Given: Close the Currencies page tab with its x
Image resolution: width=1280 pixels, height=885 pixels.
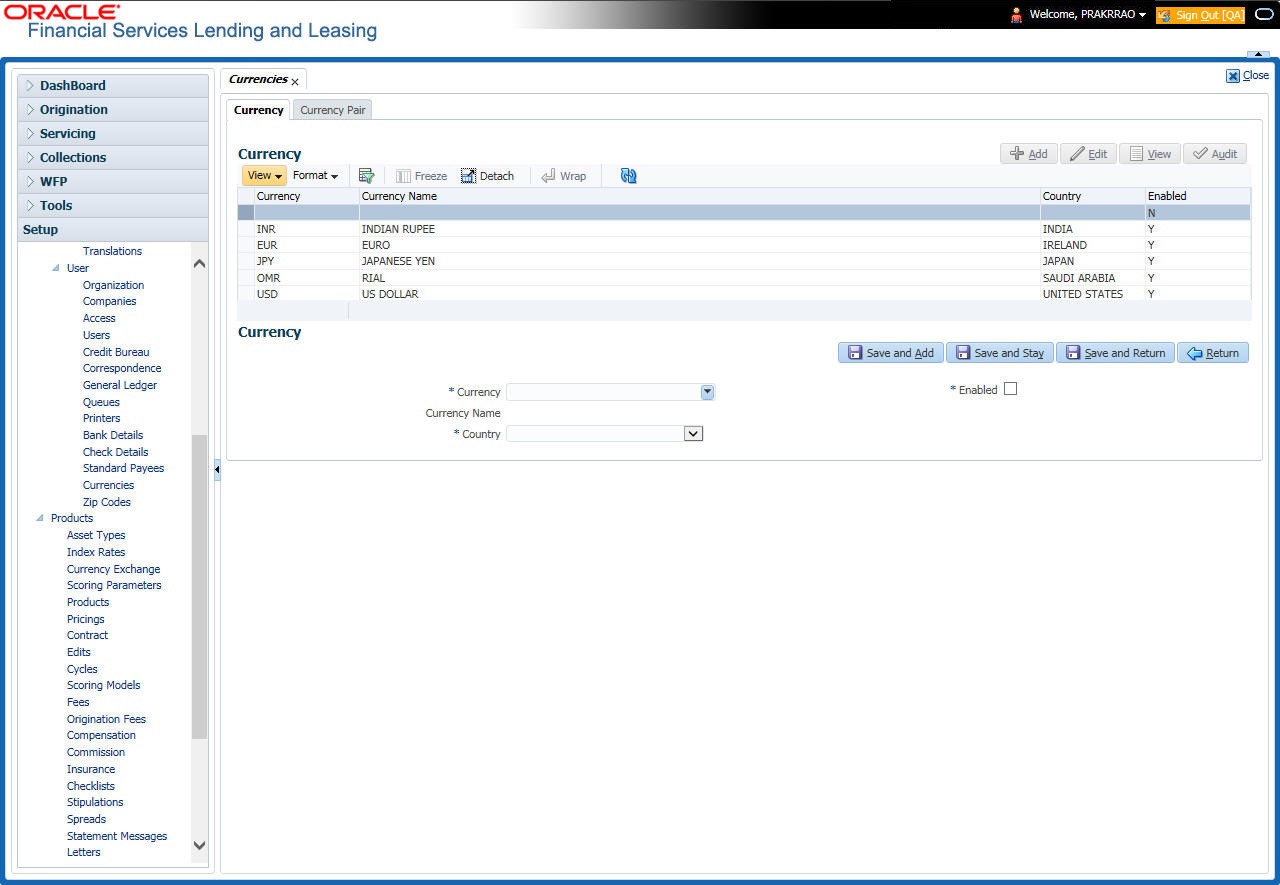Looking at the screenshot, I should click(295, 81).
